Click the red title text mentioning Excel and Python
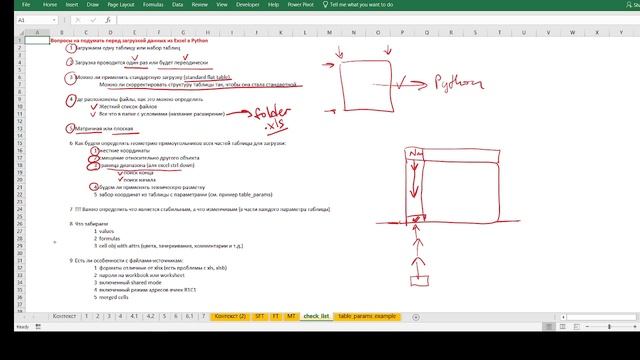Viewport: 640px width, 360px height. tap(129, 40)
